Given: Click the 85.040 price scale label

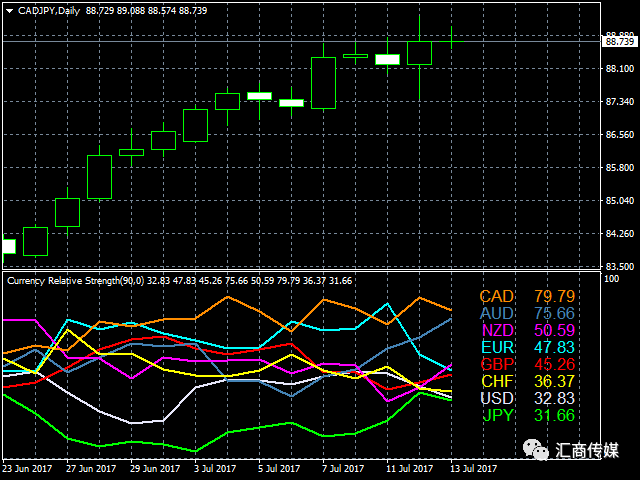Looking at the screenshot, I should (620, 200).
